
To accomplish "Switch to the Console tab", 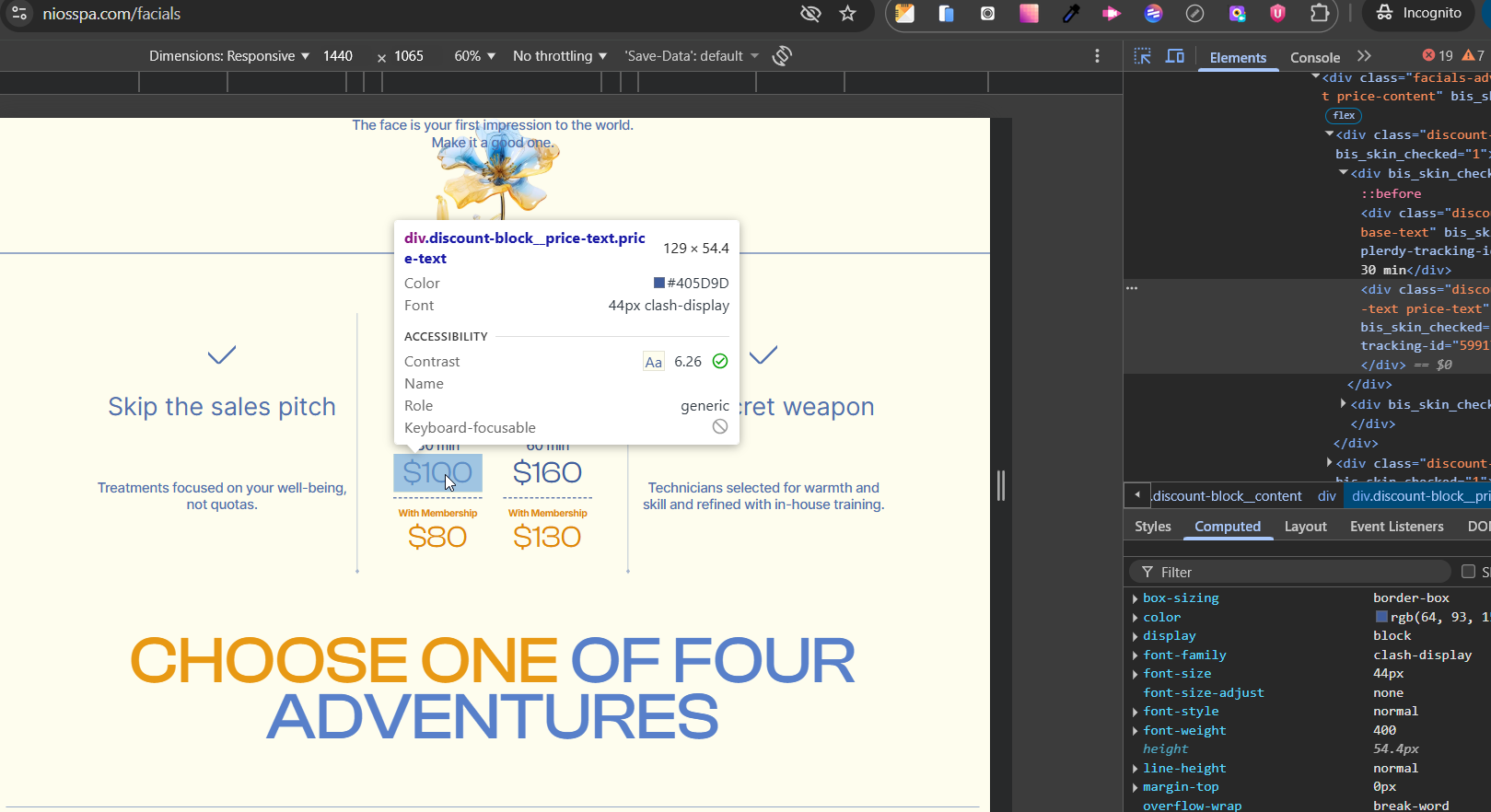I will [1314, 57].
